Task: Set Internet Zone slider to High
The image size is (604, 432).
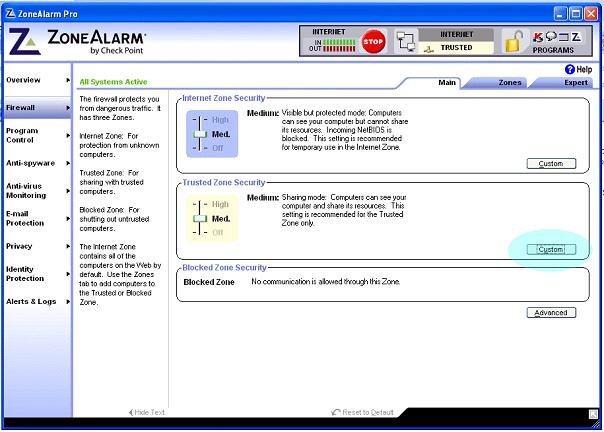Action: point(220,120)
